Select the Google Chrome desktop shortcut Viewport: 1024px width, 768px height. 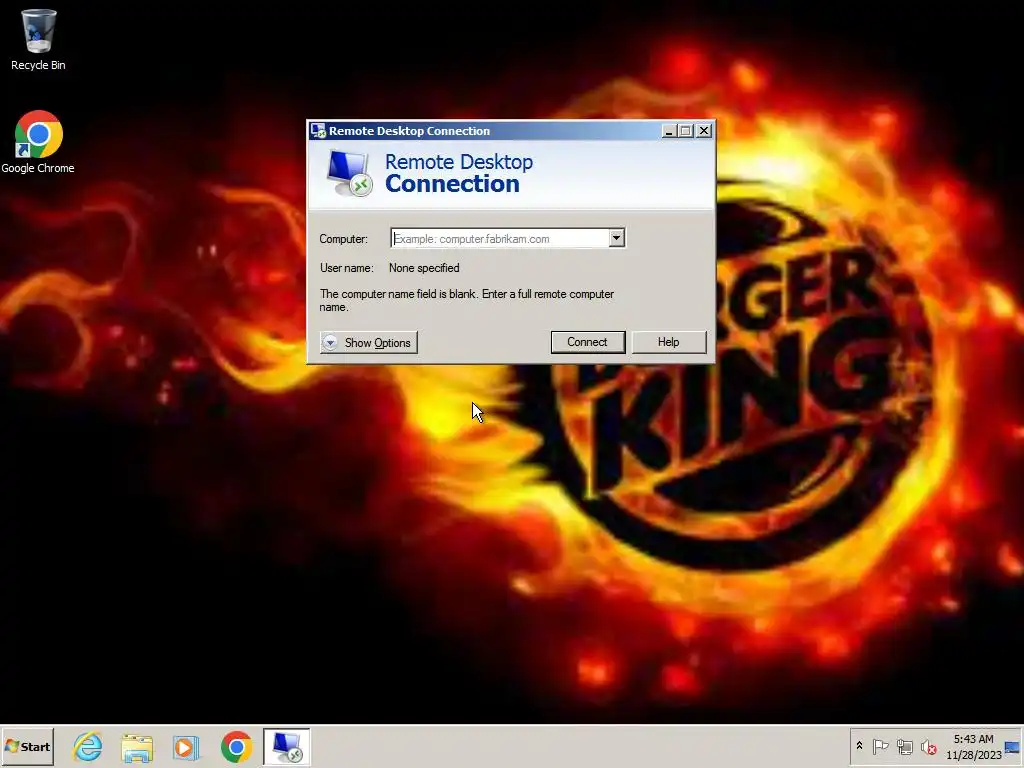[38, 142]
